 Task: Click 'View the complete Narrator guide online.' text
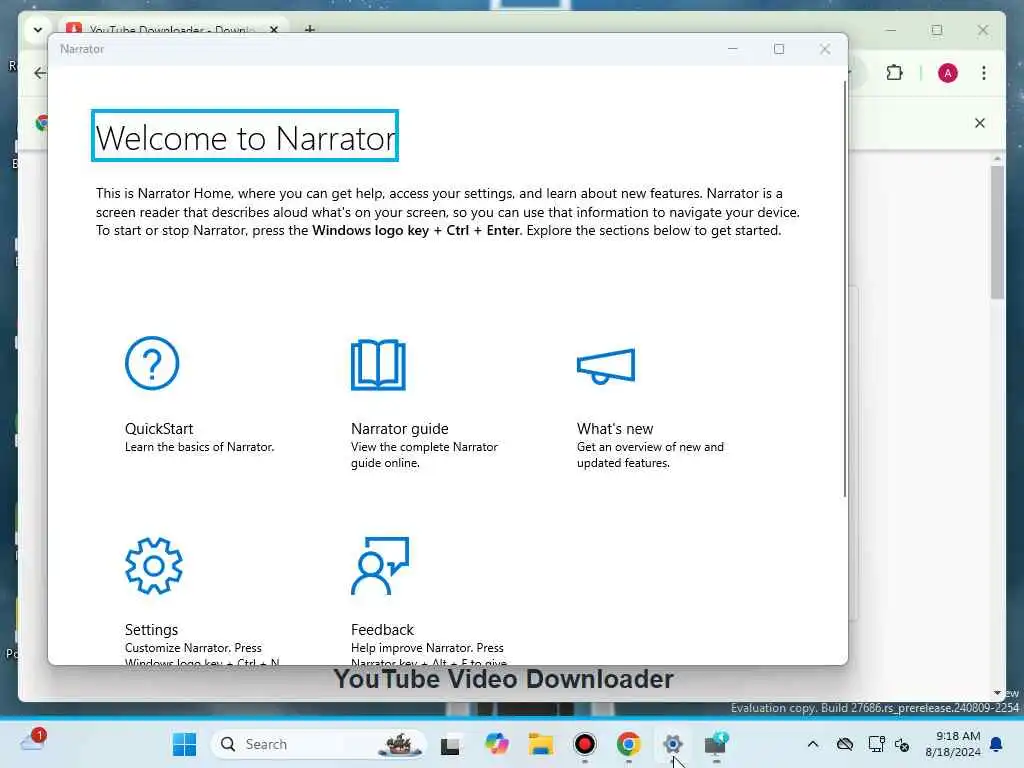coord(424,455)
